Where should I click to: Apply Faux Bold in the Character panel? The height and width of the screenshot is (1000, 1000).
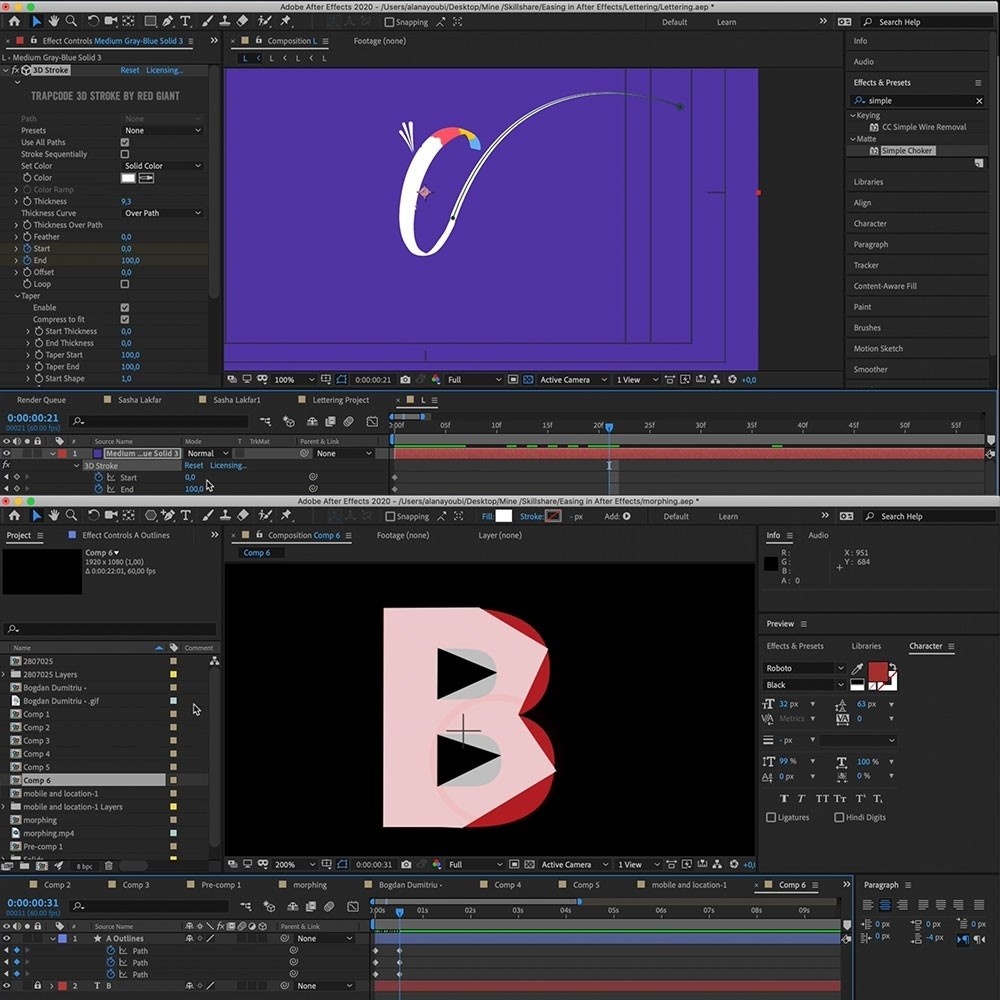pos(784,798)
